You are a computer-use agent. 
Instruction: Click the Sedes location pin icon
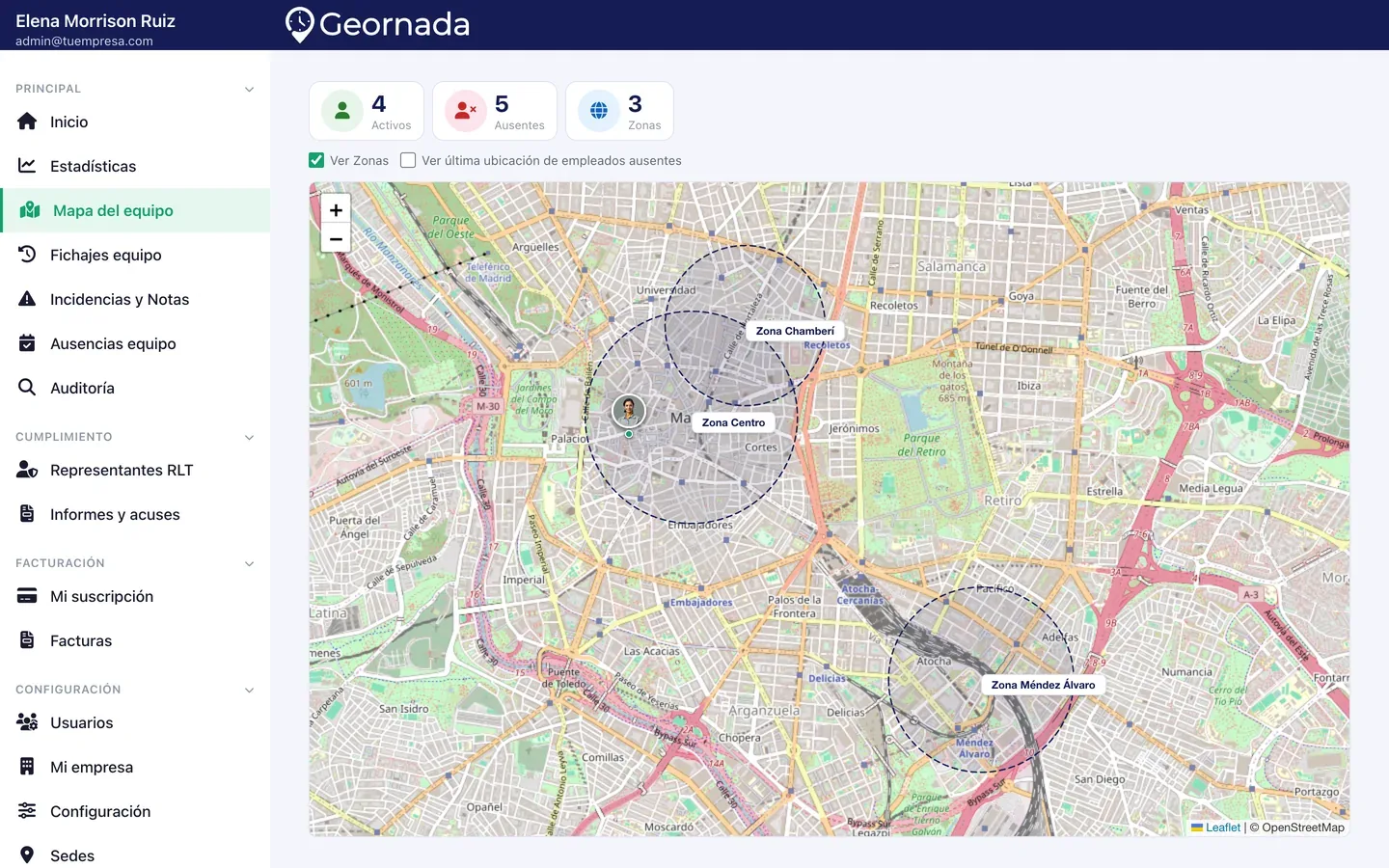[x=27, y=855]
